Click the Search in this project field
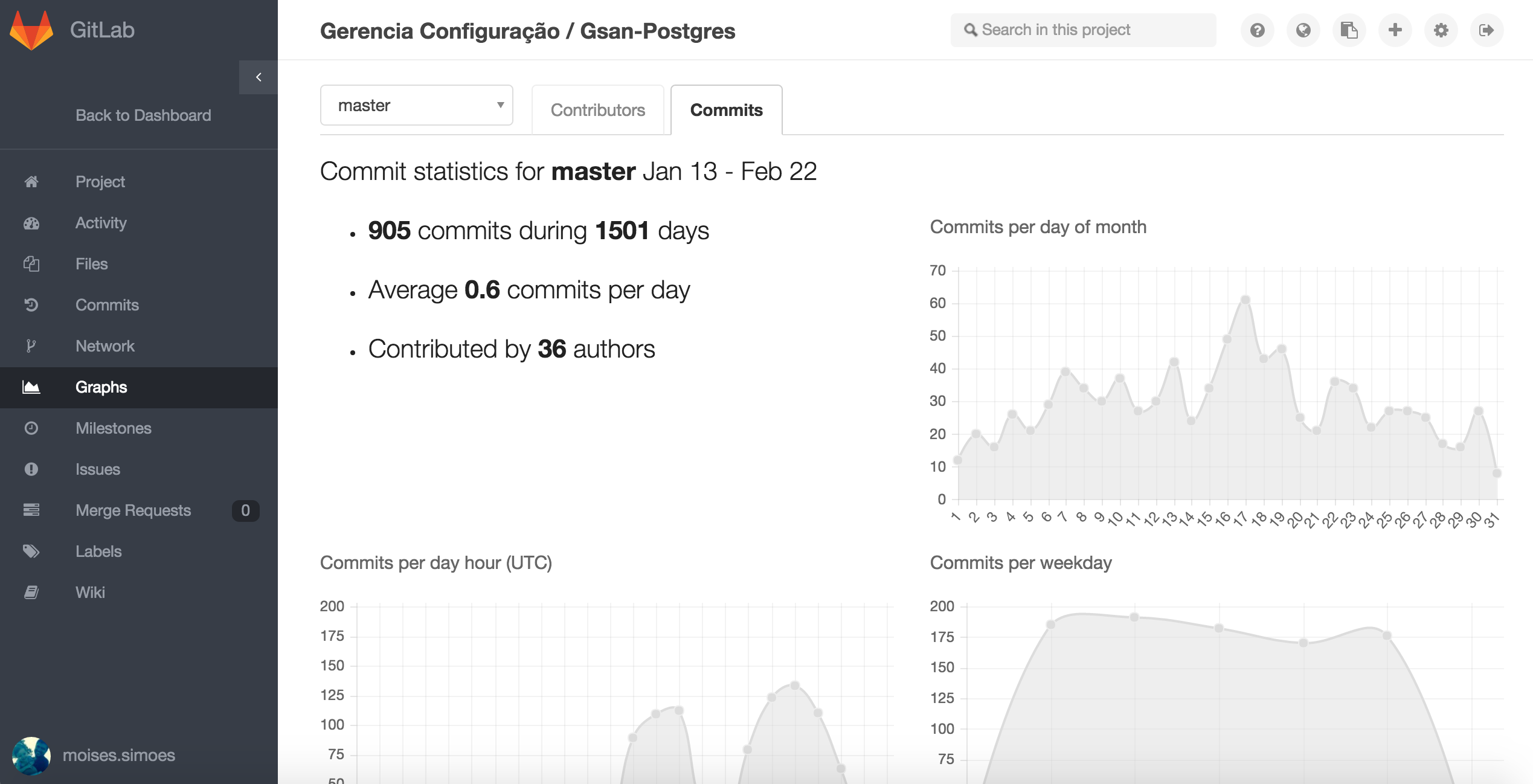 [1084, 30]
